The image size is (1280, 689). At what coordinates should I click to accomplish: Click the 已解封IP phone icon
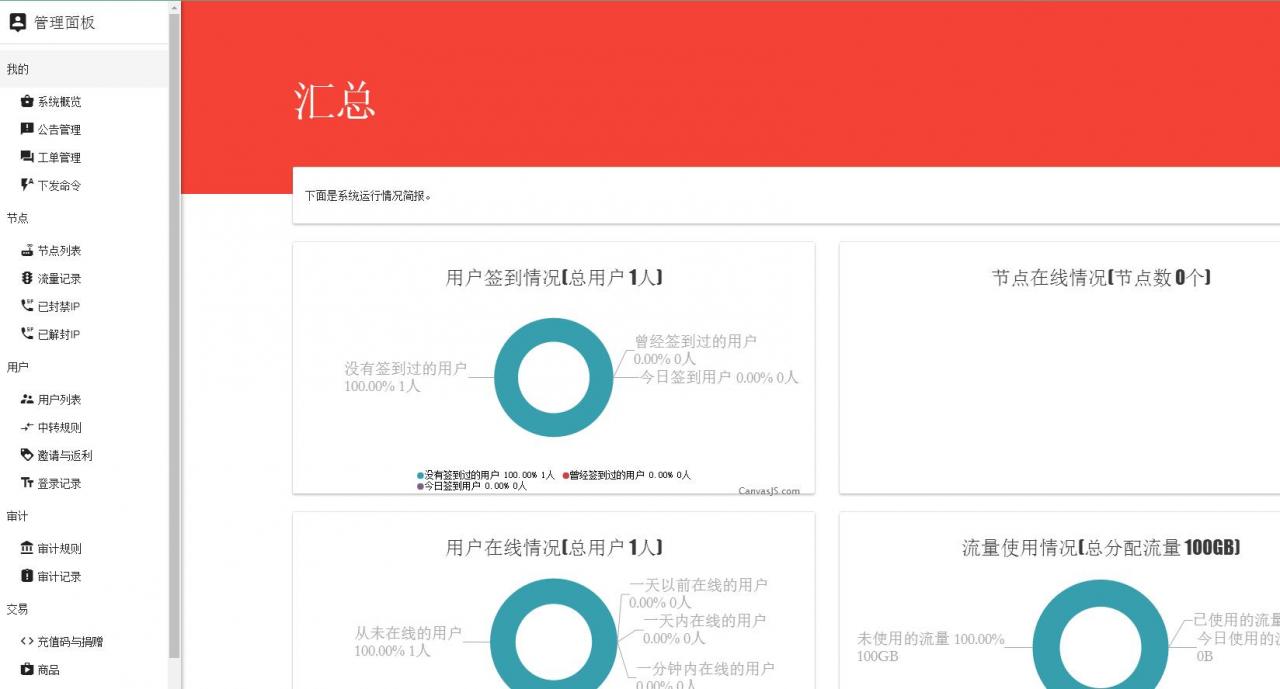27,334
